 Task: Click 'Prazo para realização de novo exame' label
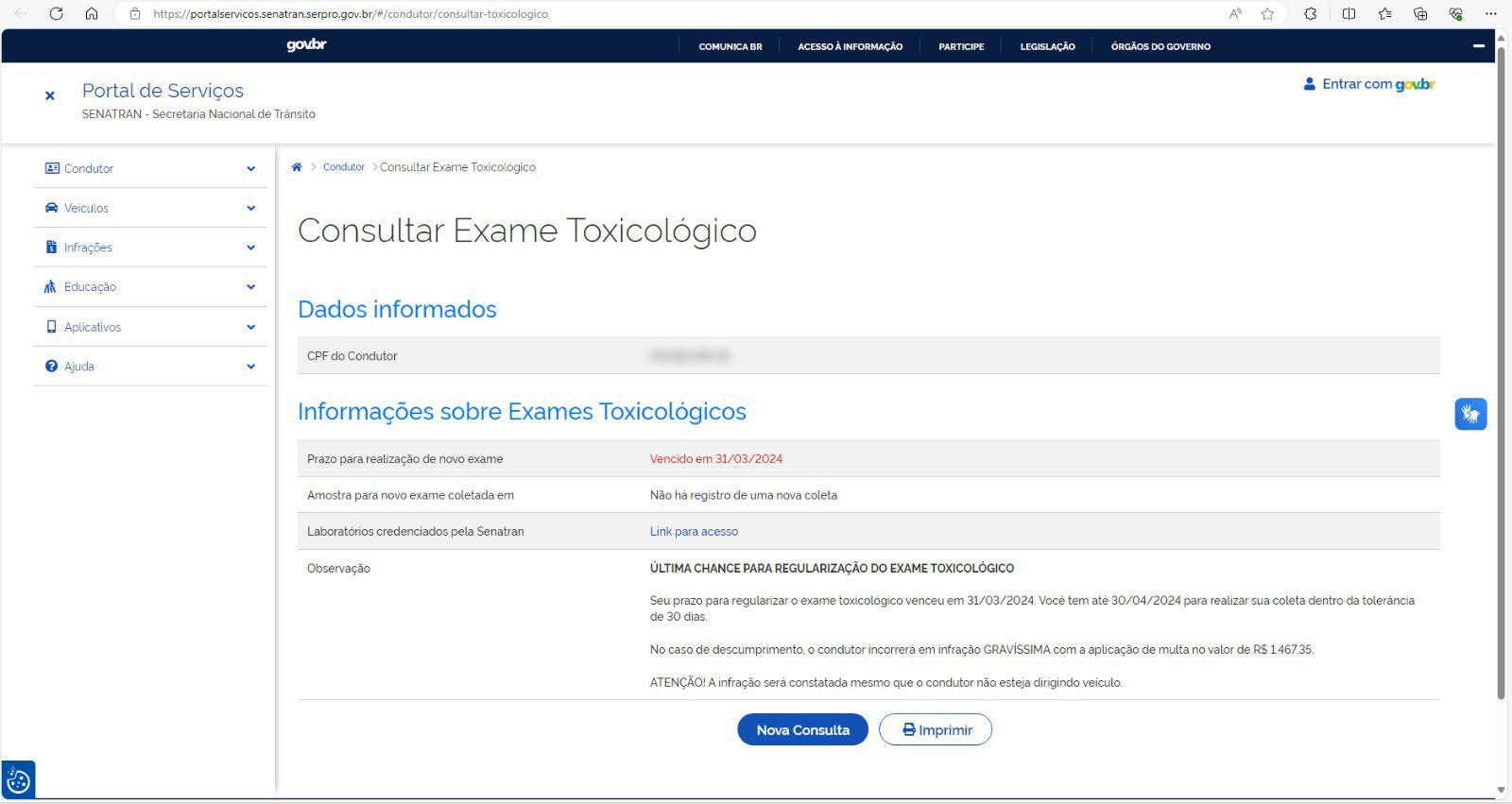tap(404, 459)
